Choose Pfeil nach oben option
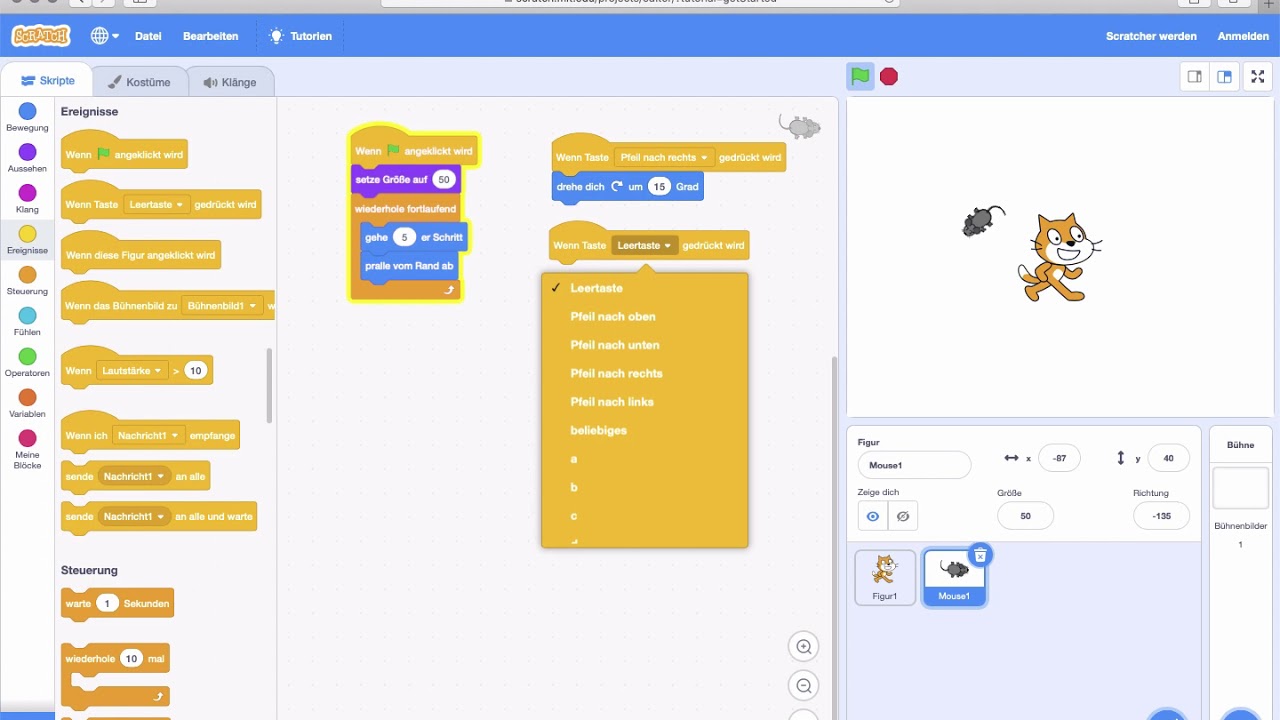 pyautogui.click(x=645, y=316)
